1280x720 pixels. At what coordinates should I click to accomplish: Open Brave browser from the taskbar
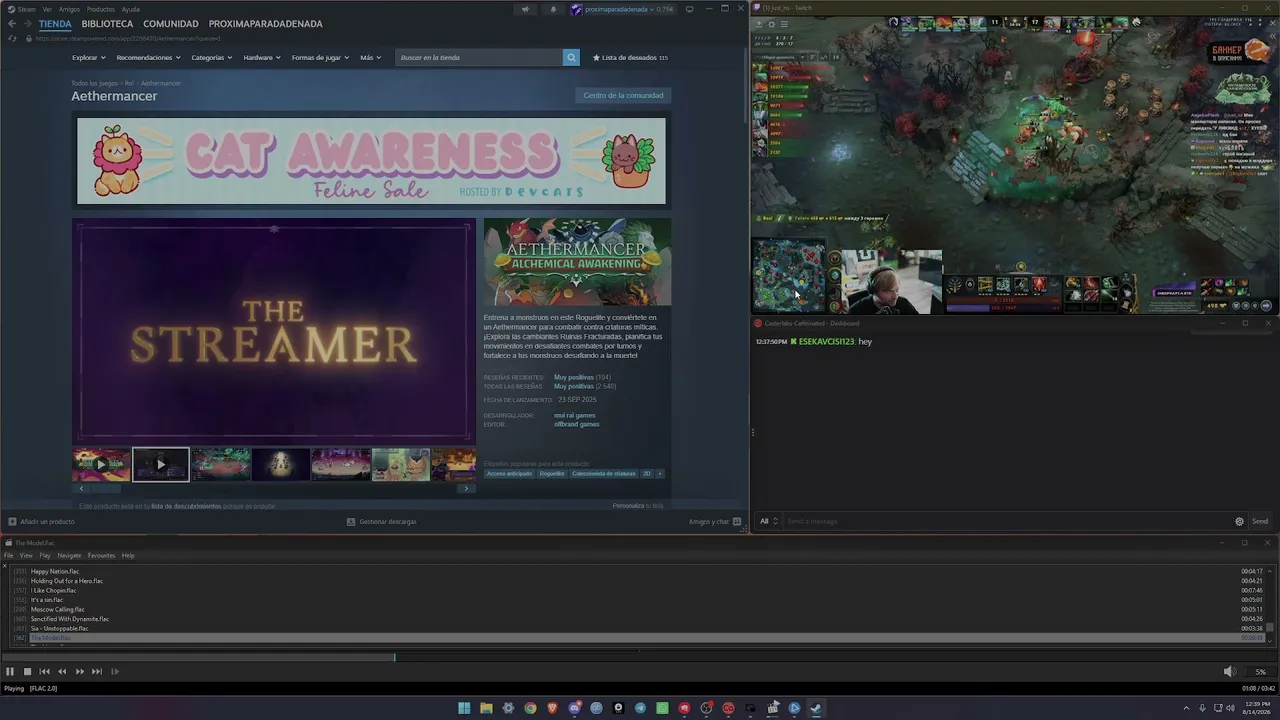tap(552, 708)
